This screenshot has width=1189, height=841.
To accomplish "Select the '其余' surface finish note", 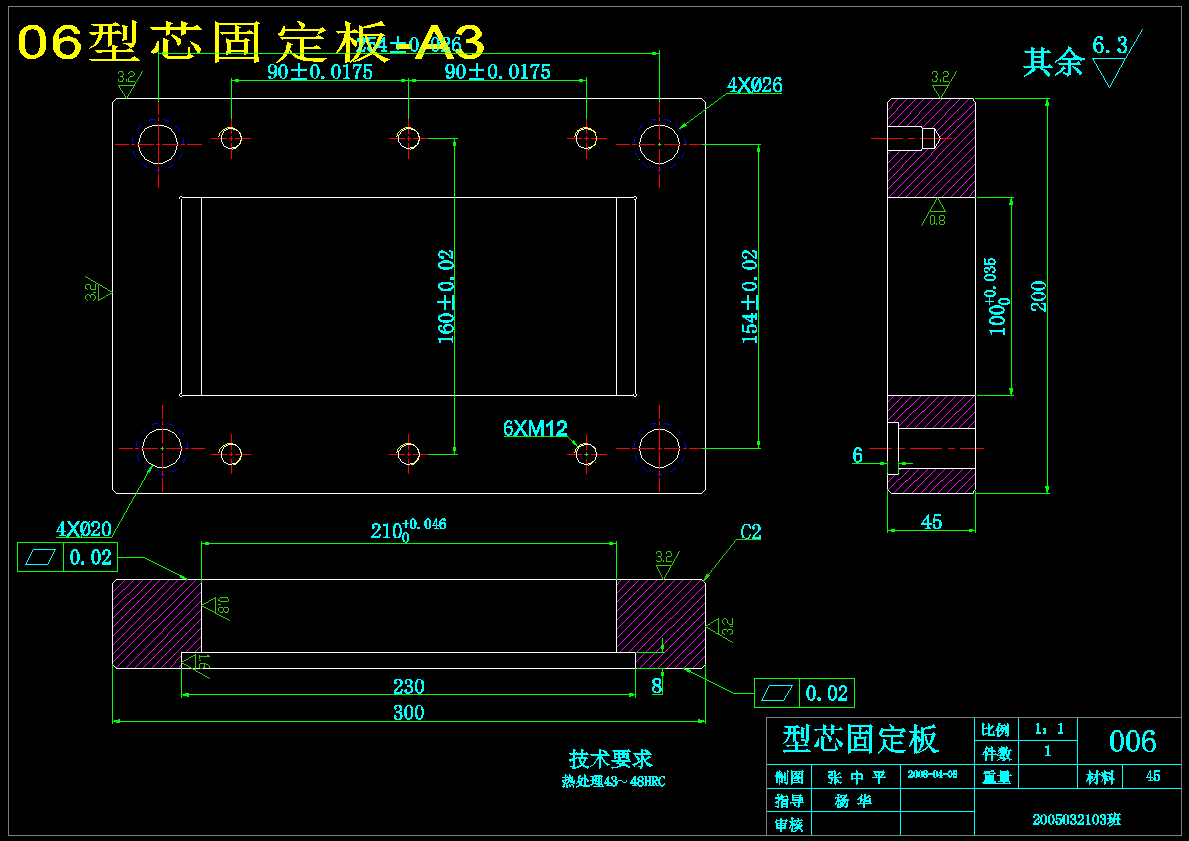I will click(1053, 61).
